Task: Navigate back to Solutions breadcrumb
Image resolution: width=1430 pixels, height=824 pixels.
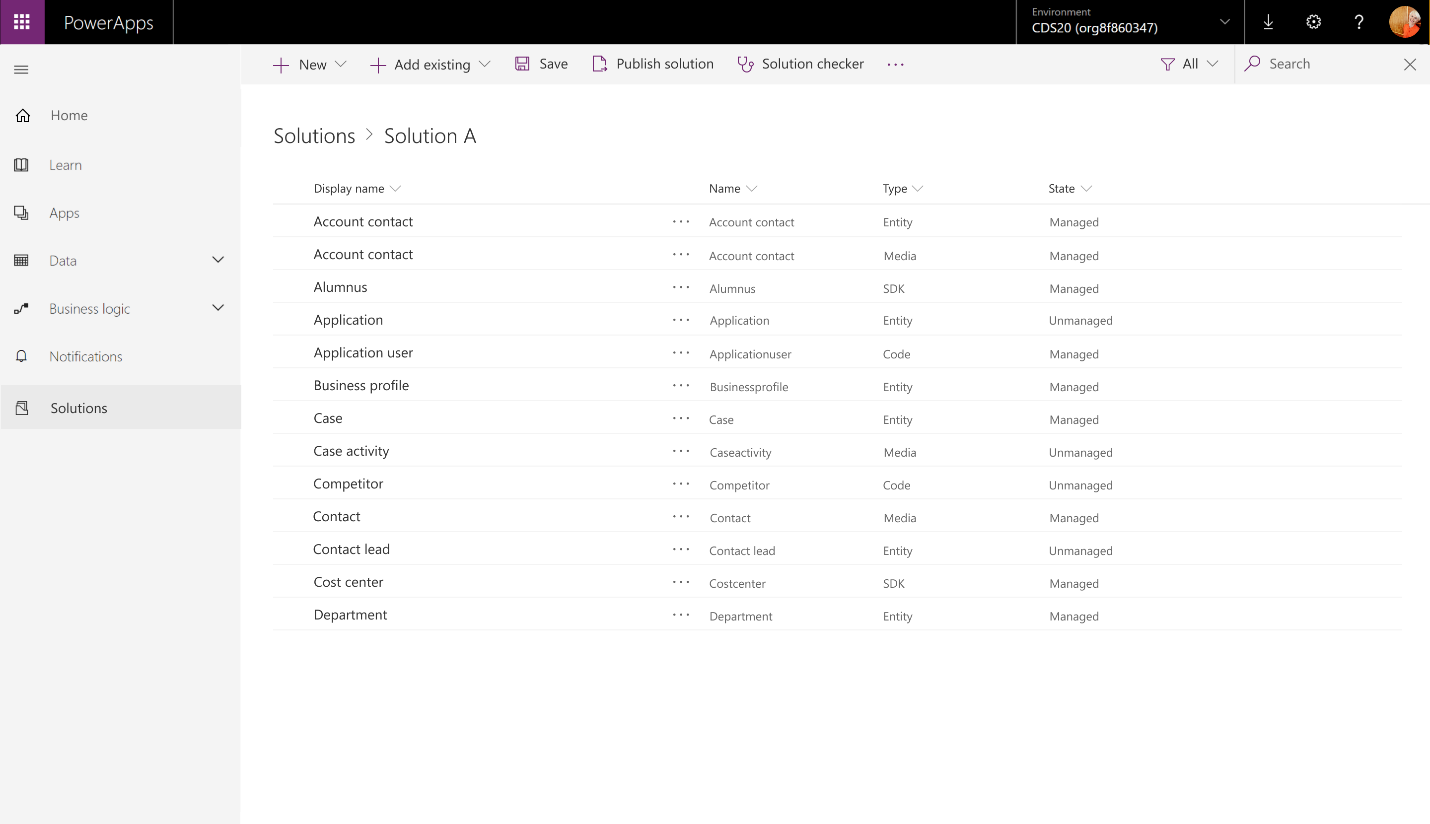Action: (x=314, y=136)
